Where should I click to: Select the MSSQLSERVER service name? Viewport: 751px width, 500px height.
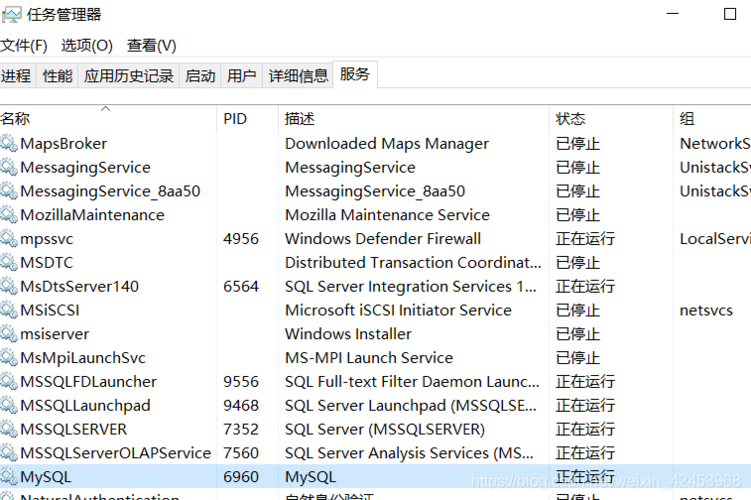point(74,429)
